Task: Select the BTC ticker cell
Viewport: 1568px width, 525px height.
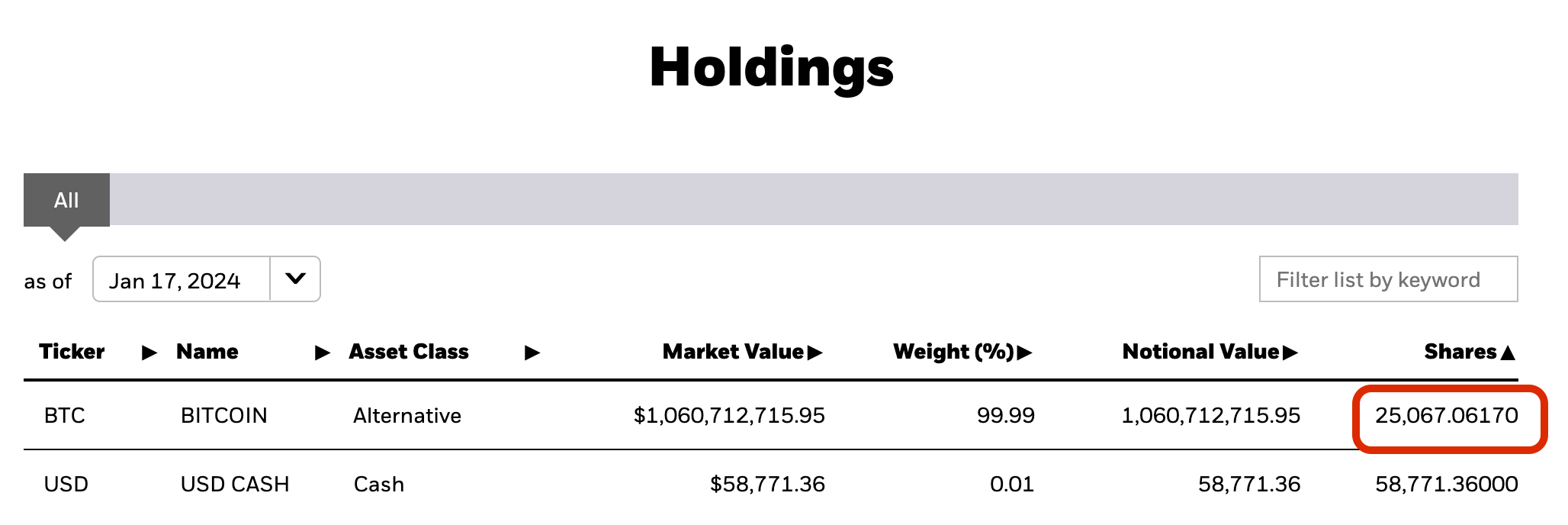Action: click(x=65, y=416)
